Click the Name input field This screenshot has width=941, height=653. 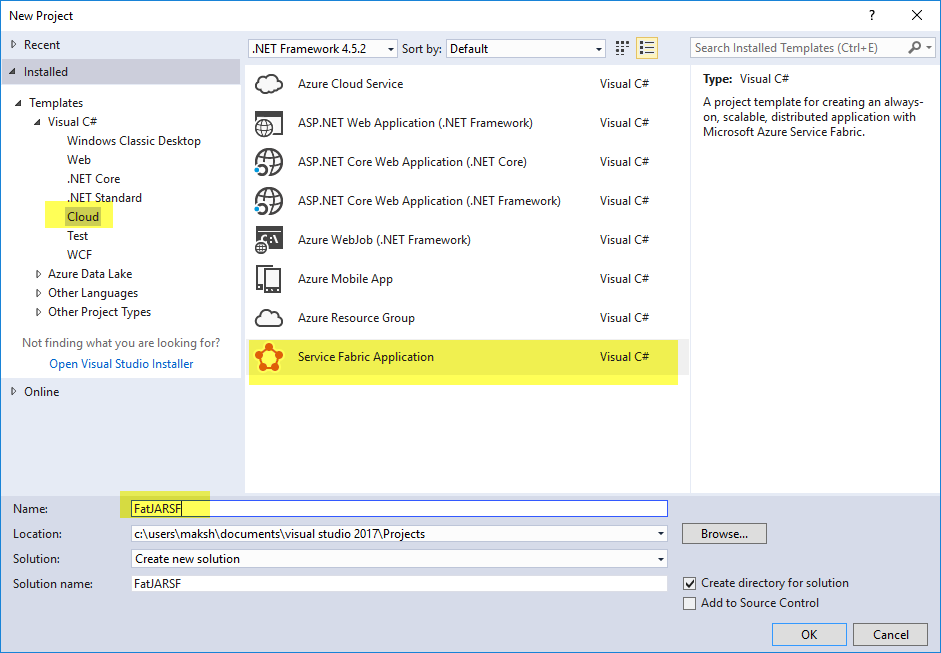tap(399, 508)
